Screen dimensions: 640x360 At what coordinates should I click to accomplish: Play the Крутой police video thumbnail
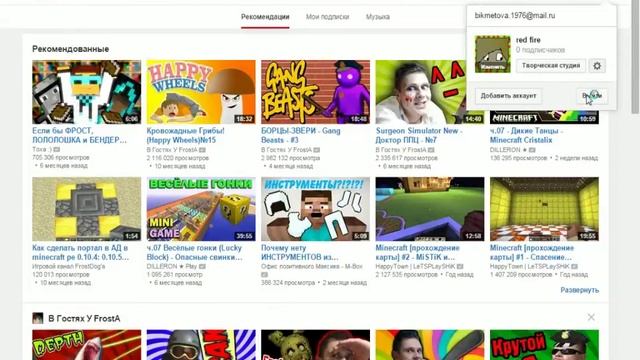(x=544, y=345)
